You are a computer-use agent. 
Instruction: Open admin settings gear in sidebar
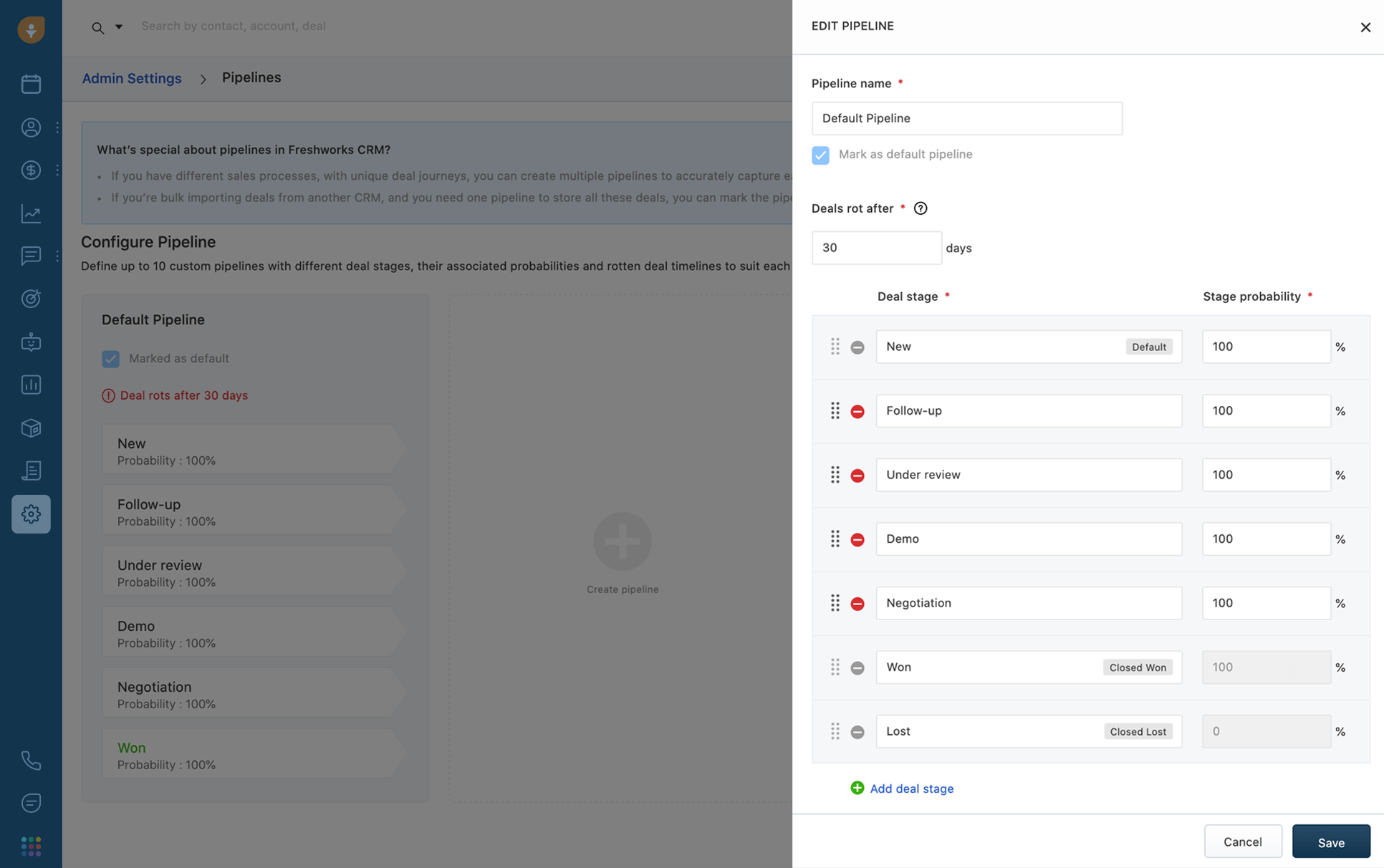pyautogui.click(x=31, y=513)
